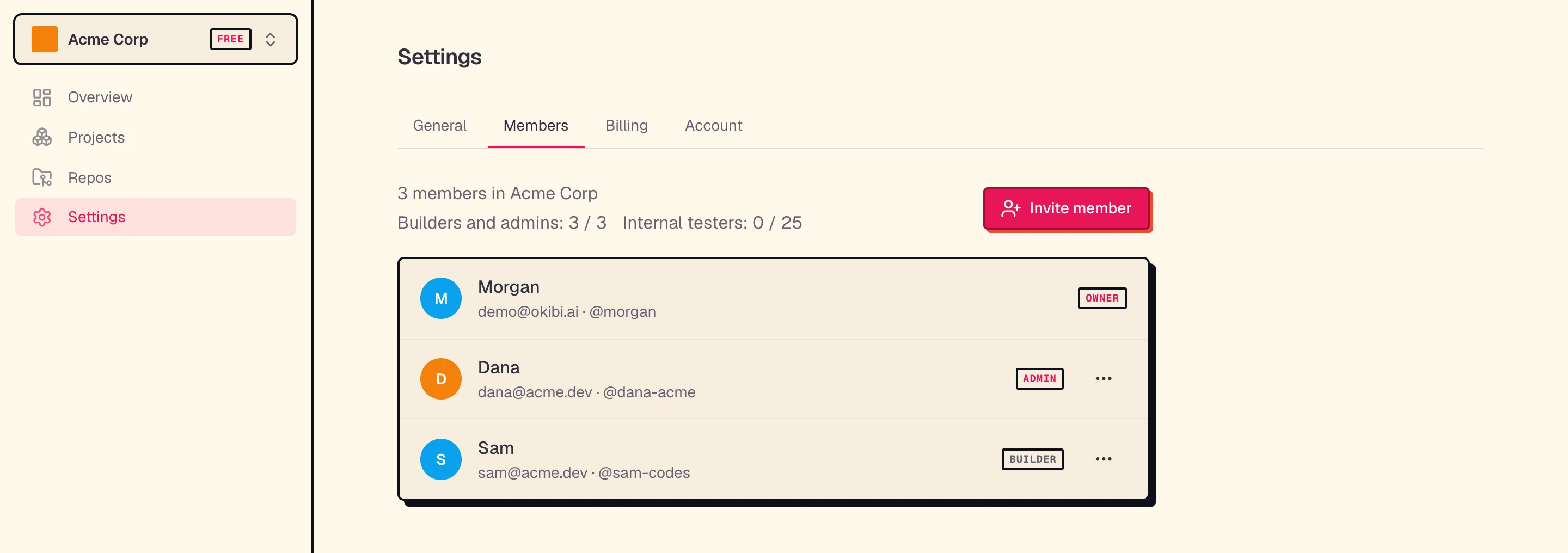Select the Members tab
The image size is (1568, 553).
pyautogui.click(x=536, y=125)
